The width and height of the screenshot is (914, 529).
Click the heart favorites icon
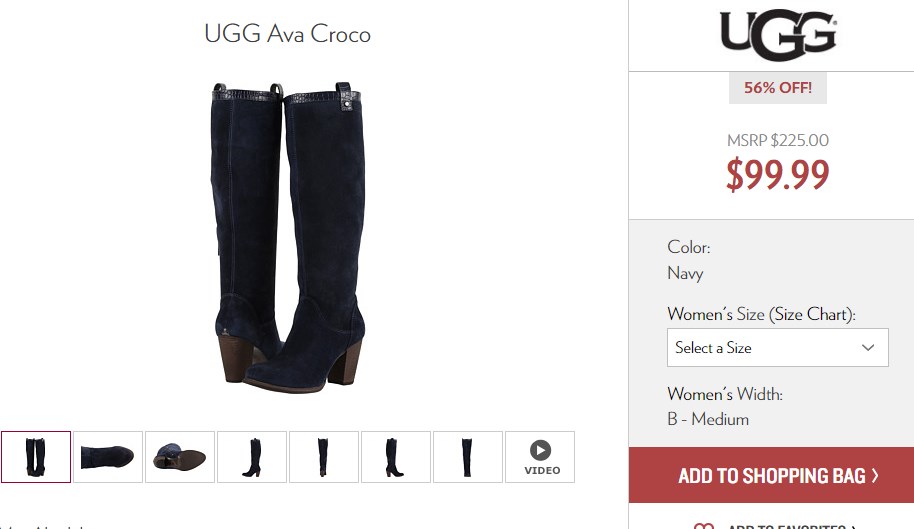(704, 526)
